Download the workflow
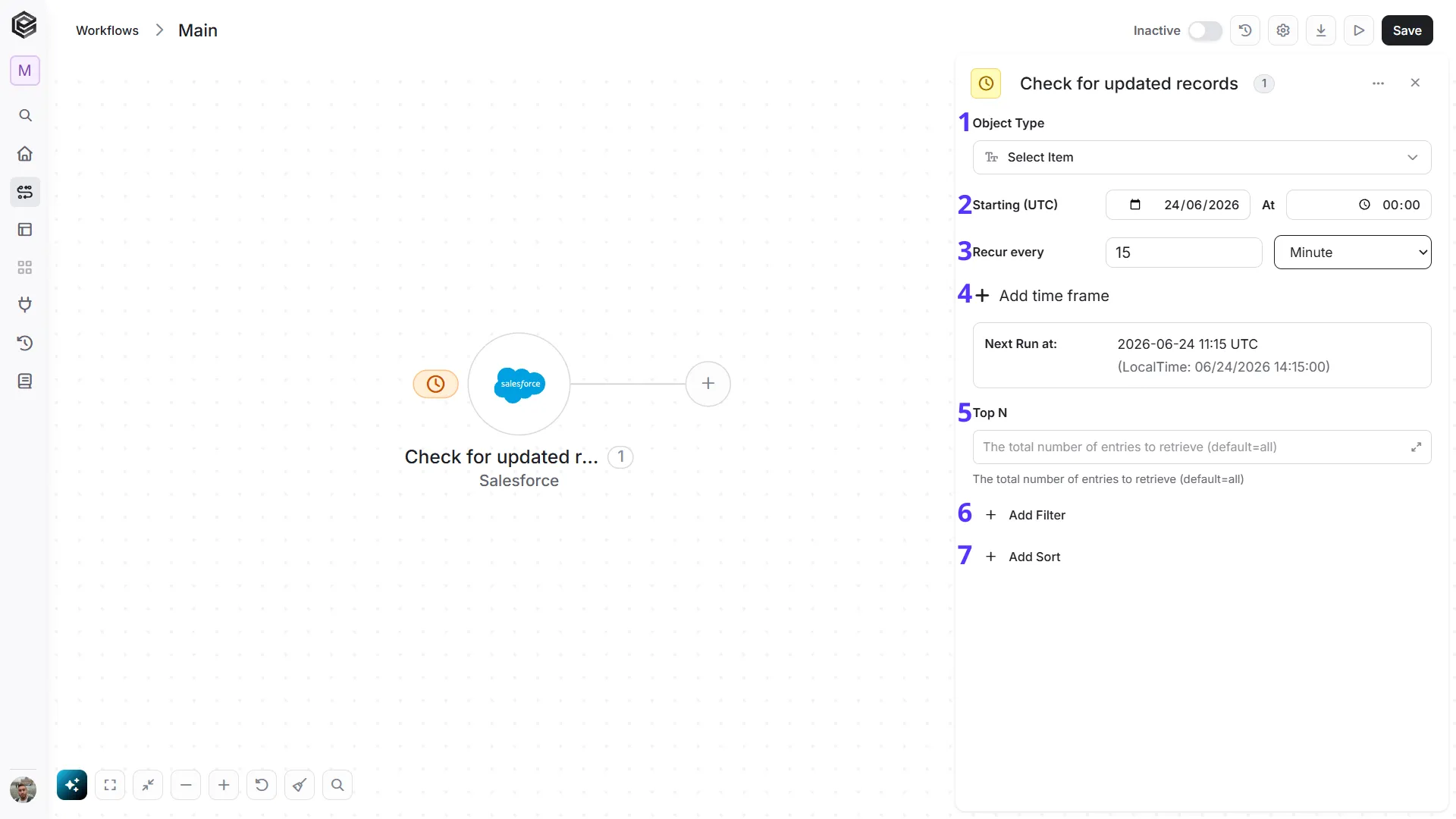Screen dimensions: 1456x819 pos(1321,30)
